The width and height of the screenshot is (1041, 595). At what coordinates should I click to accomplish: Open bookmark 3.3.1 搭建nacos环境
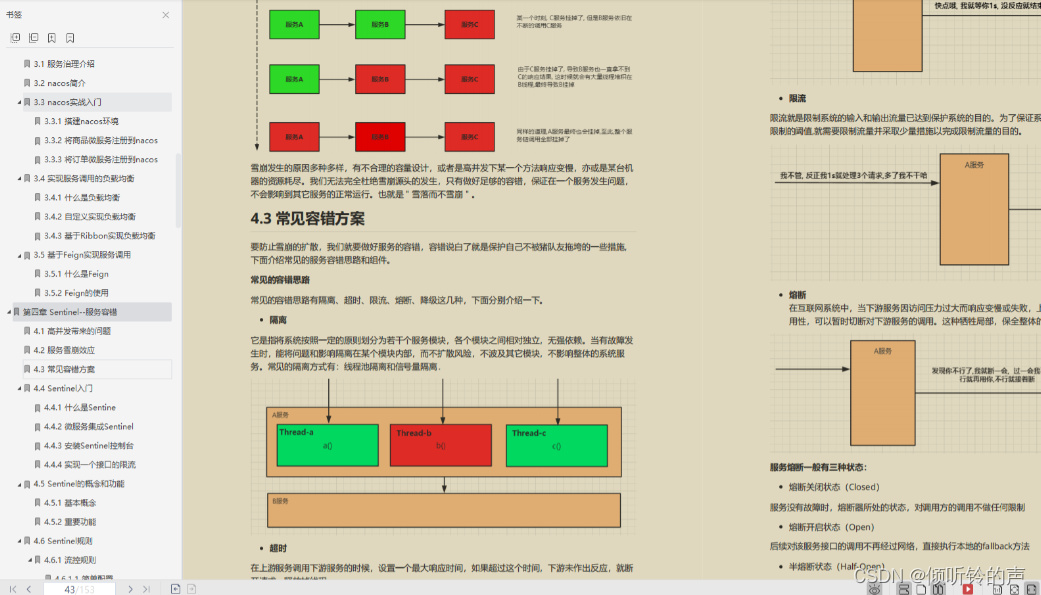81,122
